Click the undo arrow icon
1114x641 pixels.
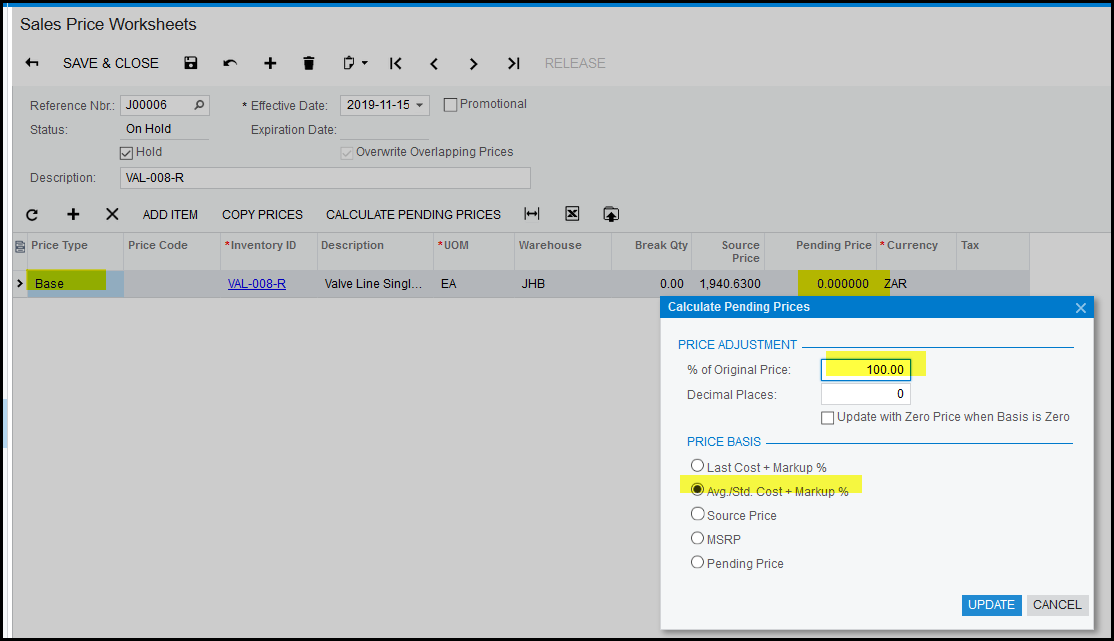(x=230, y=63)
